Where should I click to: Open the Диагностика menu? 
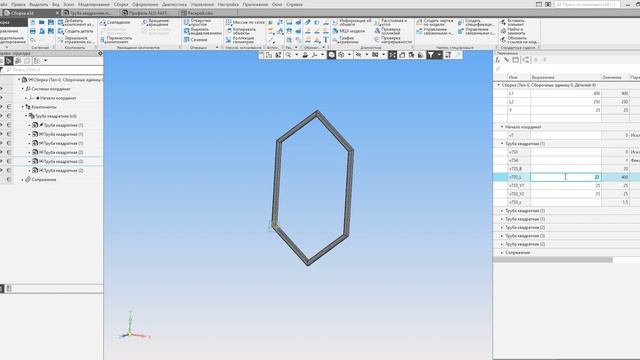(174, 4)
